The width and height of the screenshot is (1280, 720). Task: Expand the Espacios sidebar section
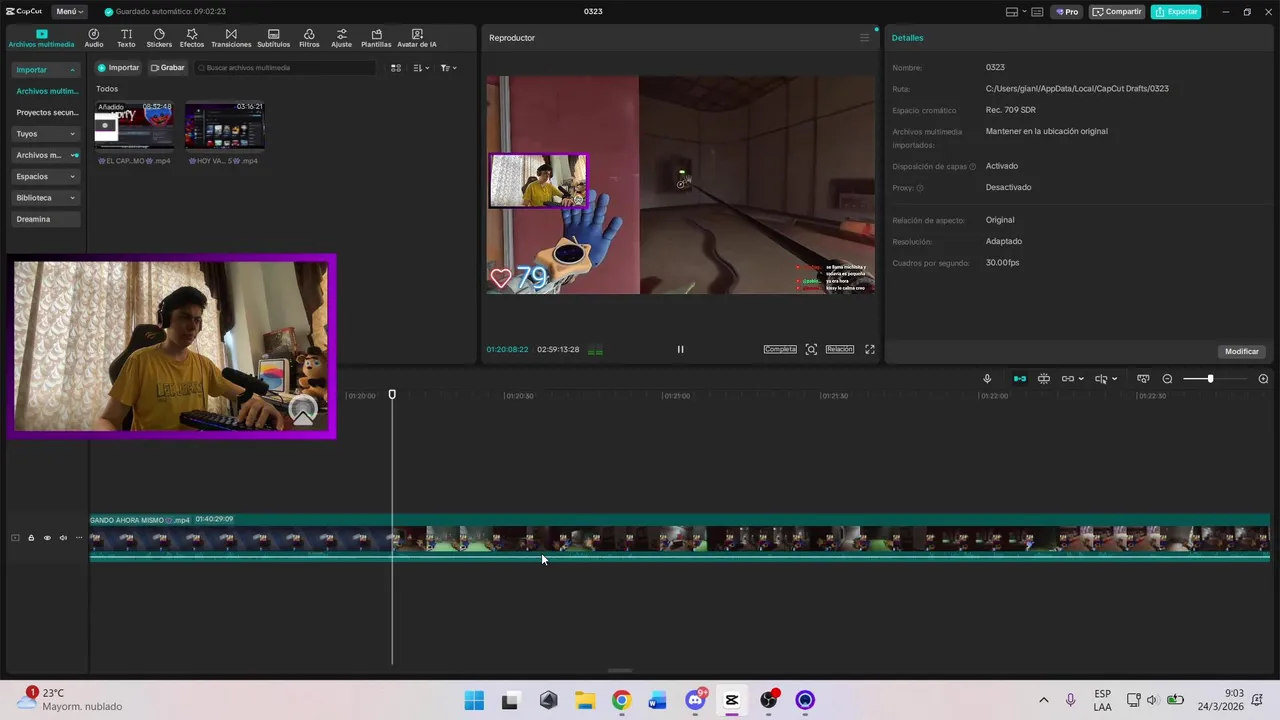click(46, 176)
